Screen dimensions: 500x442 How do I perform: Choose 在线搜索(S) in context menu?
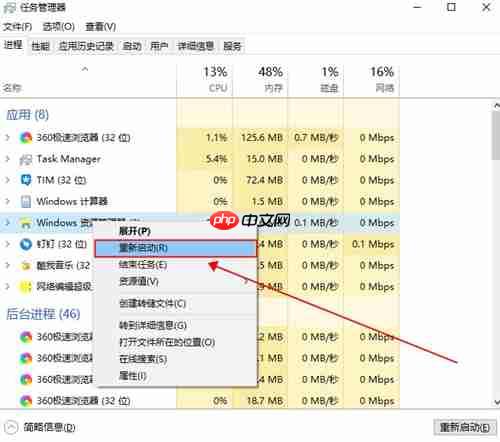point(176,359)
